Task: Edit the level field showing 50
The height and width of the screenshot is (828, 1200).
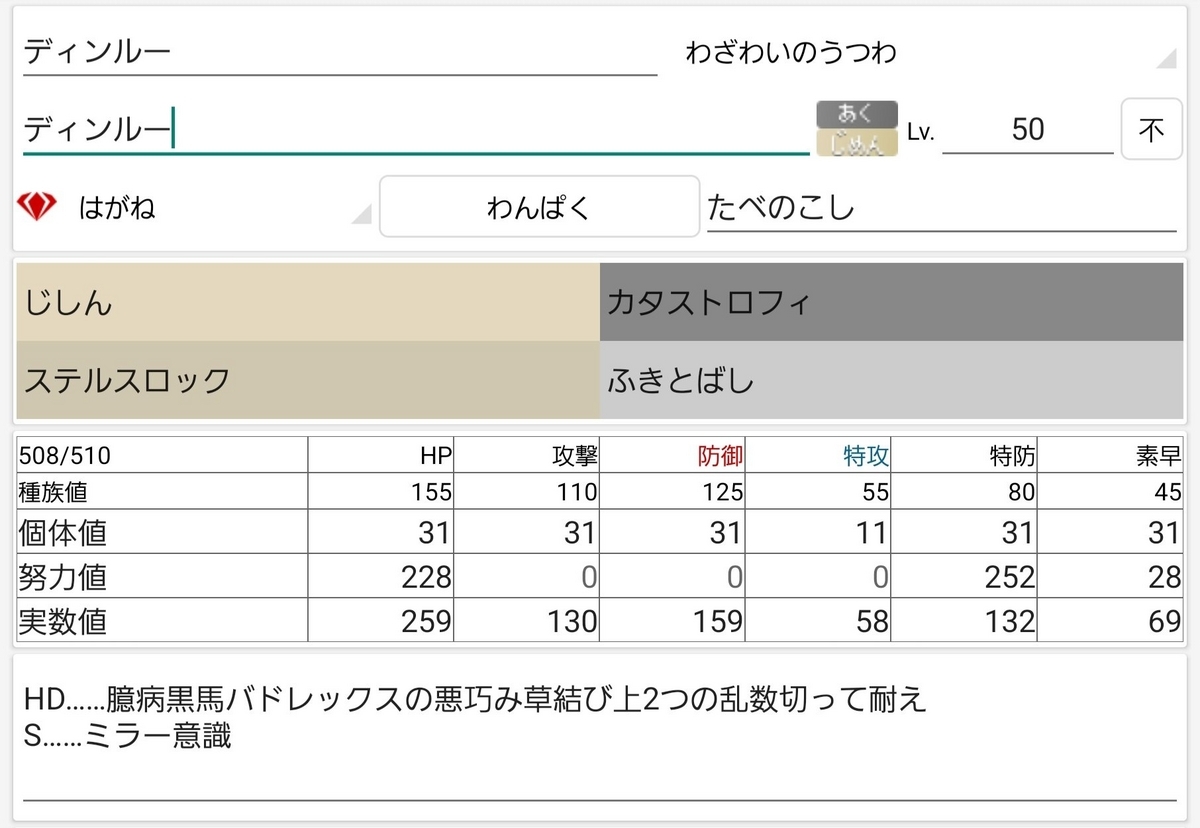Action: [1028, 129]
